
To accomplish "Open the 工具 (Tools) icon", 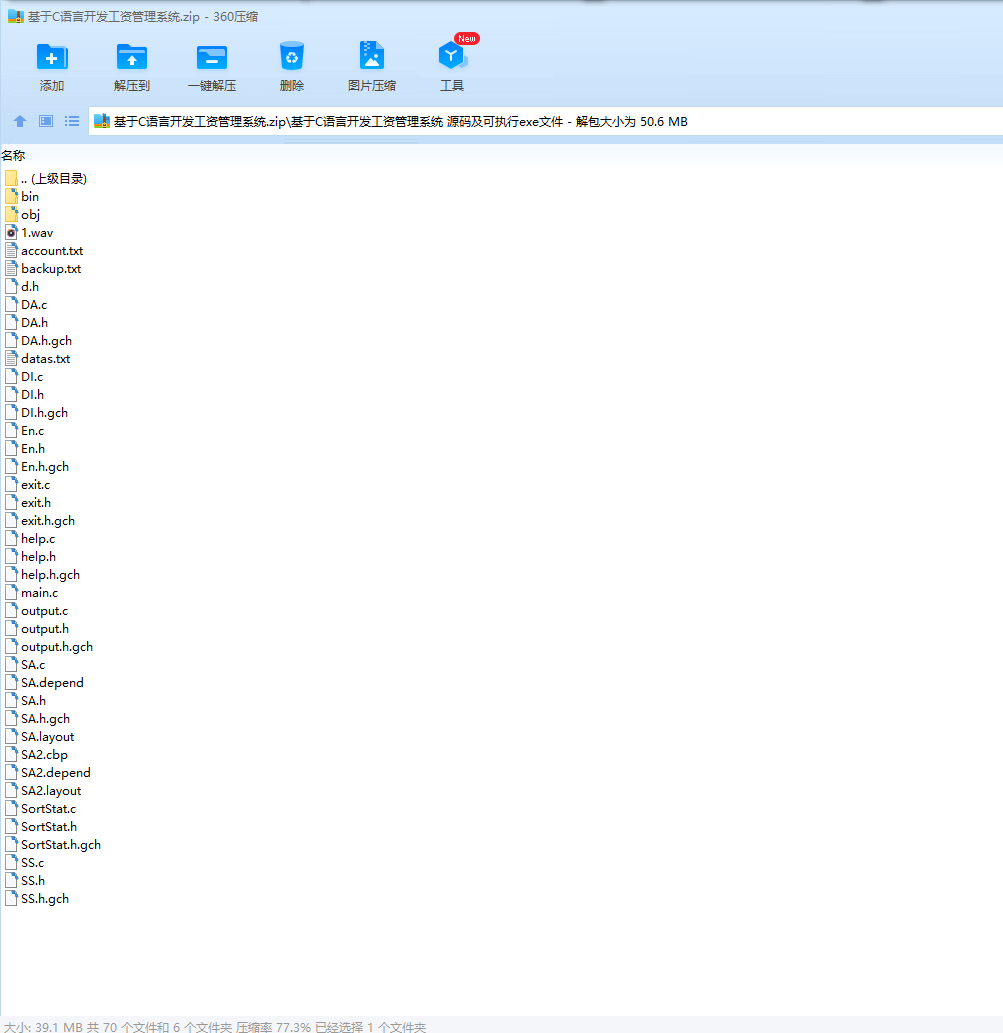I will (x=452, y=55).
